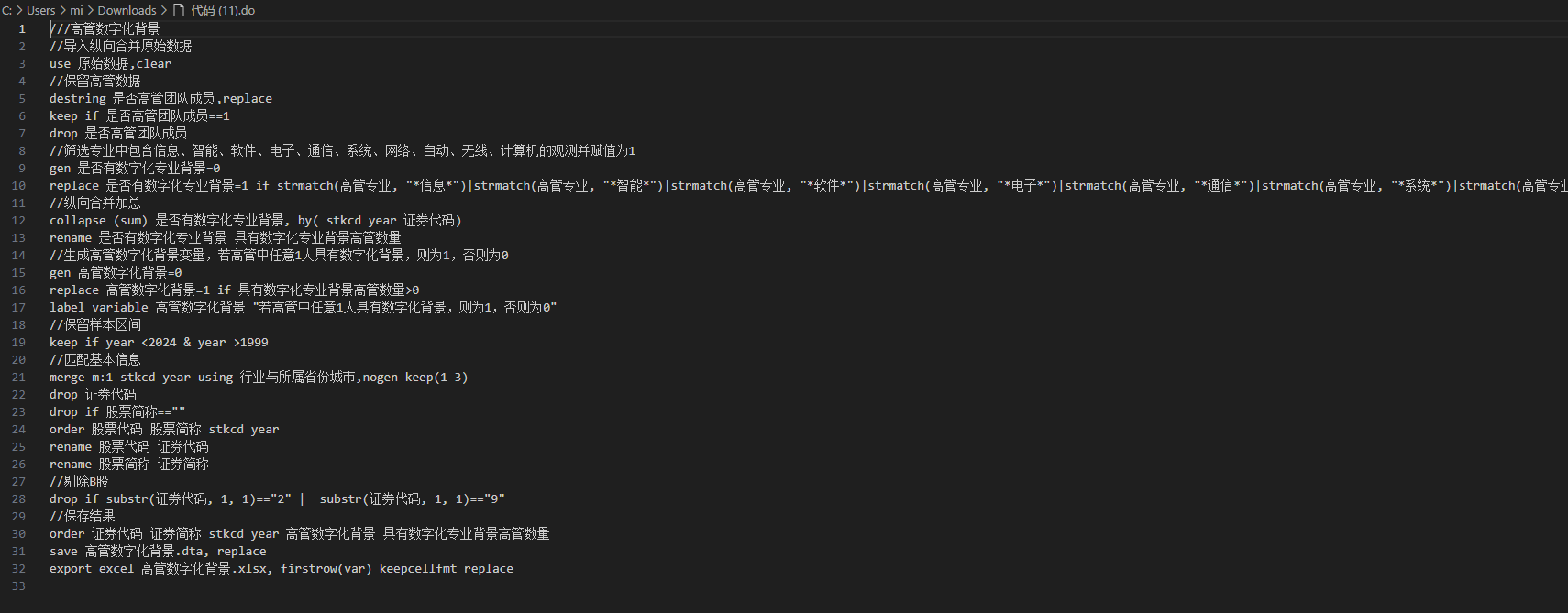Screen dimensions: 1568x613
Task: Click the 'collapse (sum)' line
Action: tap(255, 220)
